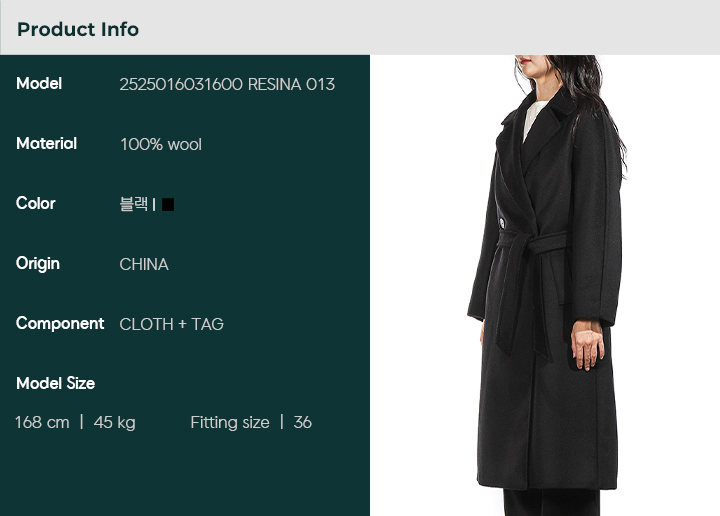This screenshot has height=516, width=720.
Task: Click the Korean color name 블랙
Action: [x=134, y=204]
